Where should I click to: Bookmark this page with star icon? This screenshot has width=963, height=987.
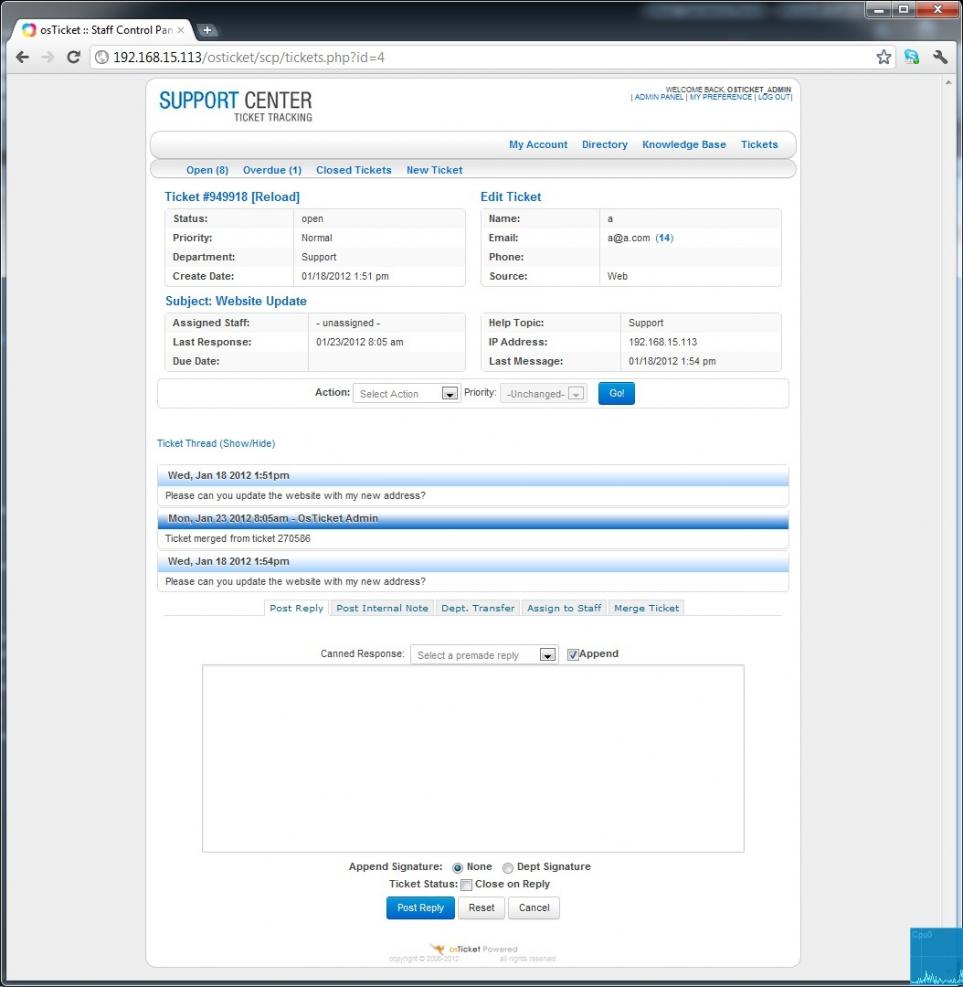884,57
